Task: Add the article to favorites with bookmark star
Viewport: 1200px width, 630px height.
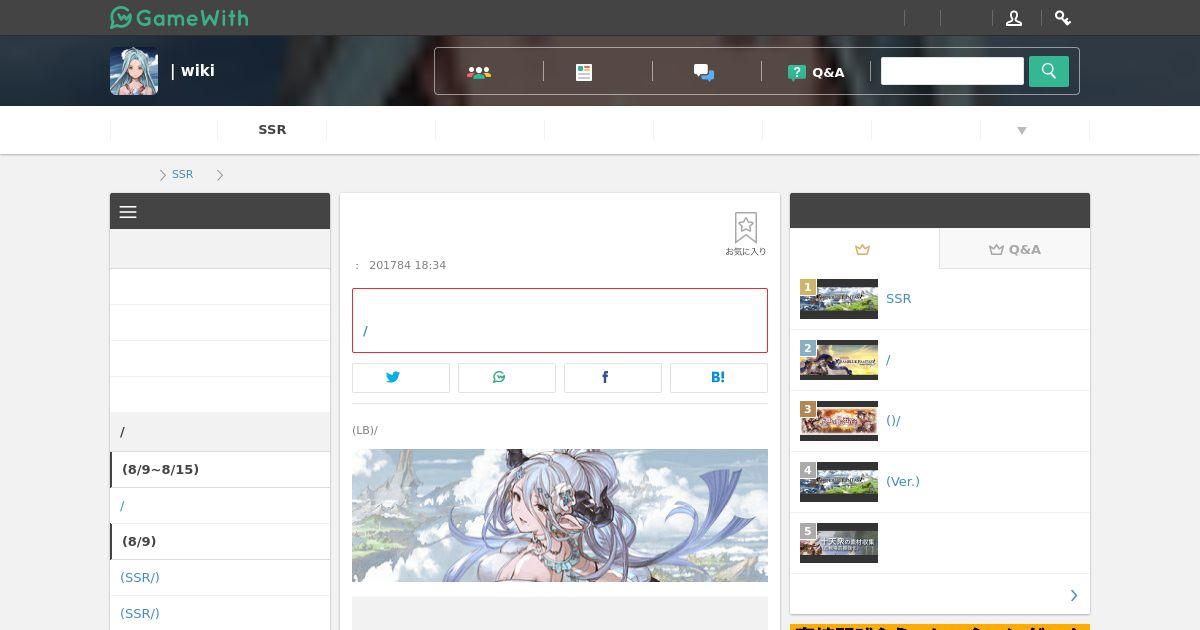Action: tap(746, 234)
